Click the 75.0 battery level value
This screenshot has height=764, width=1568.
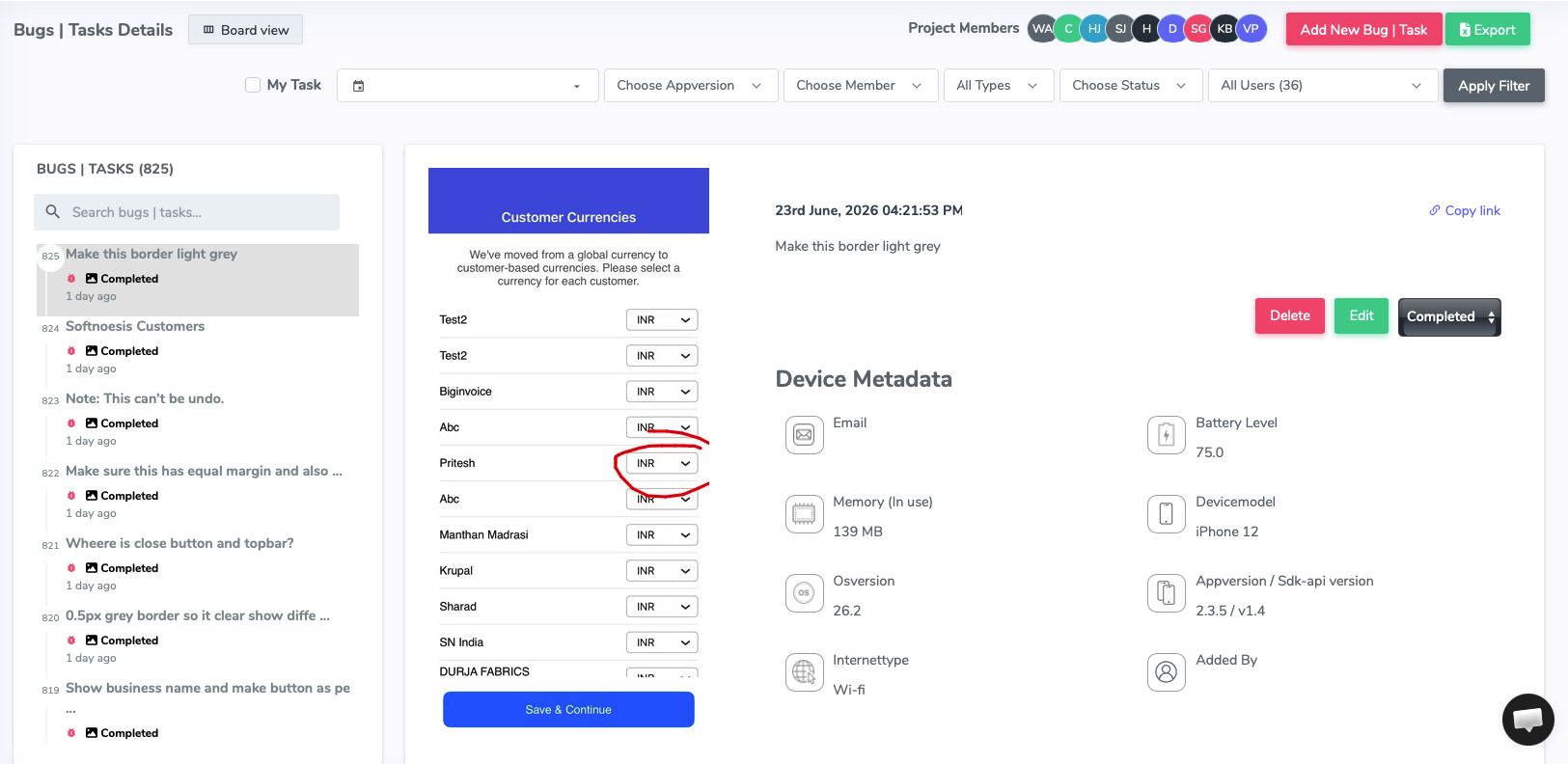1210,452
